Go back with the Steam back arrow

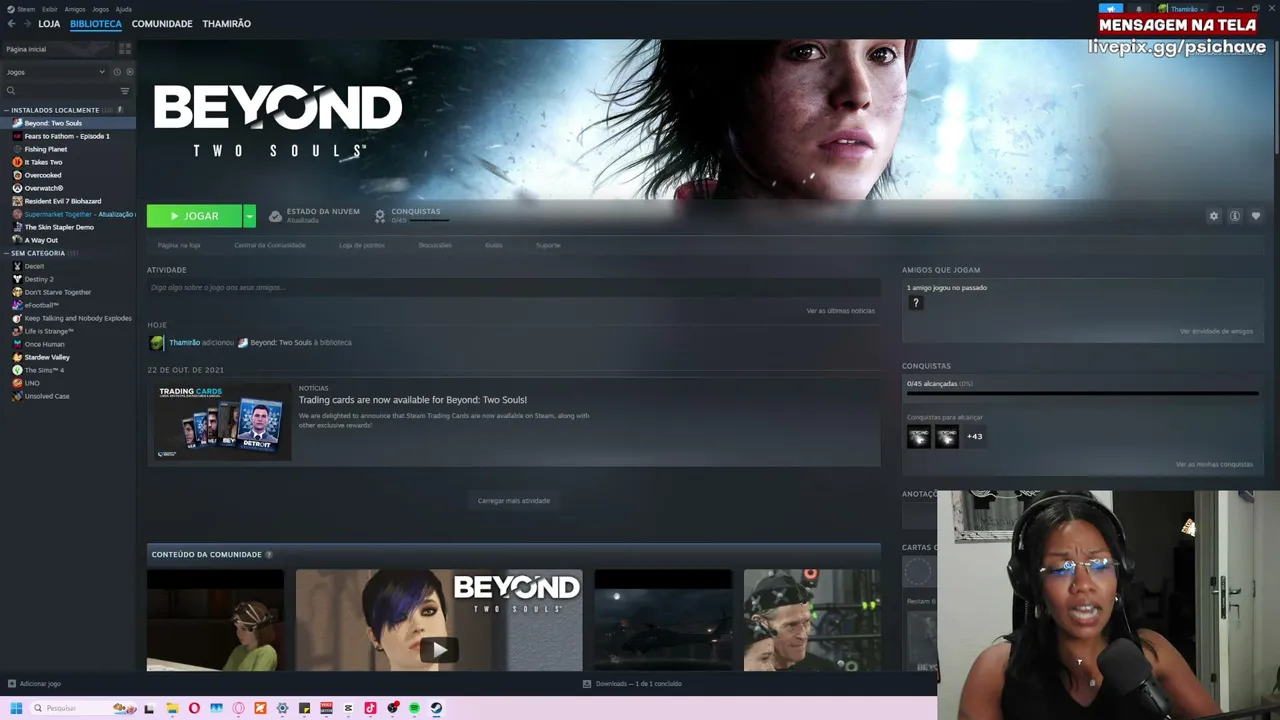click(x=11, y=23)
